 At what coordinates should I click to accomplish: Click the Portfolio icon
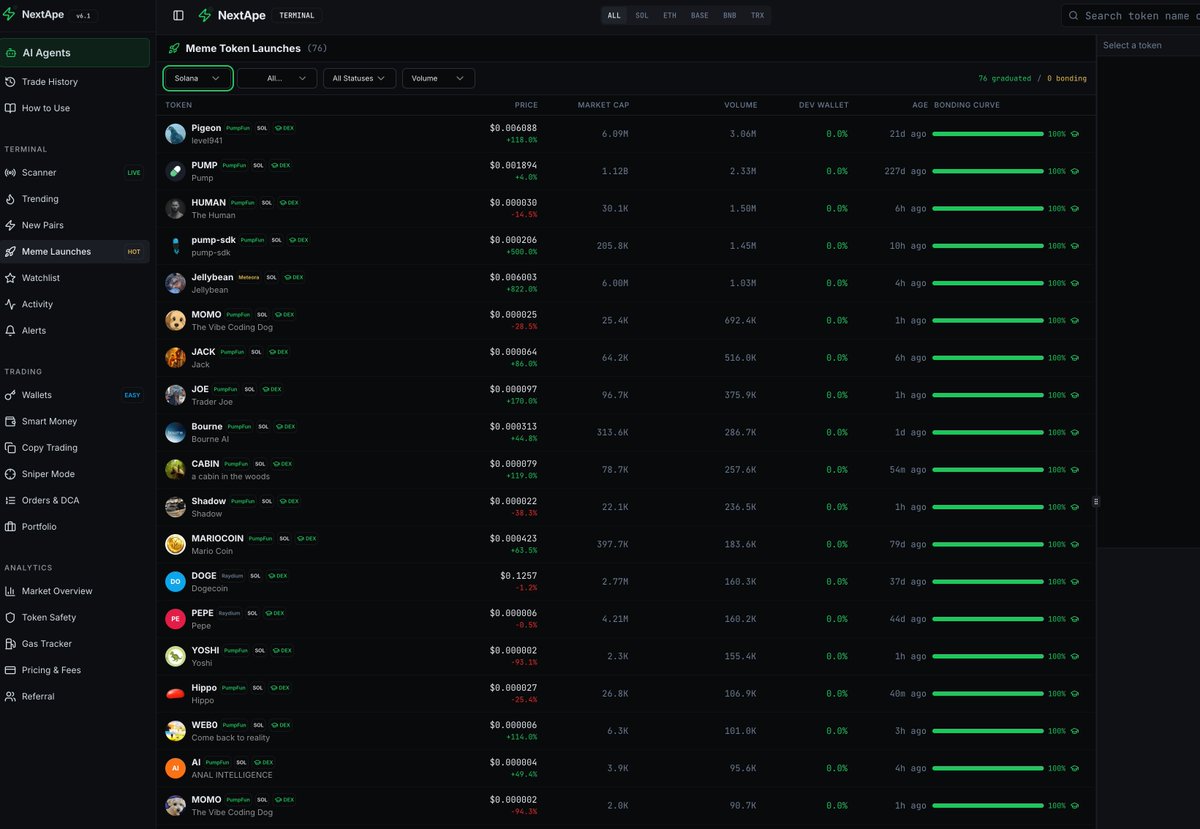(11, 527)
